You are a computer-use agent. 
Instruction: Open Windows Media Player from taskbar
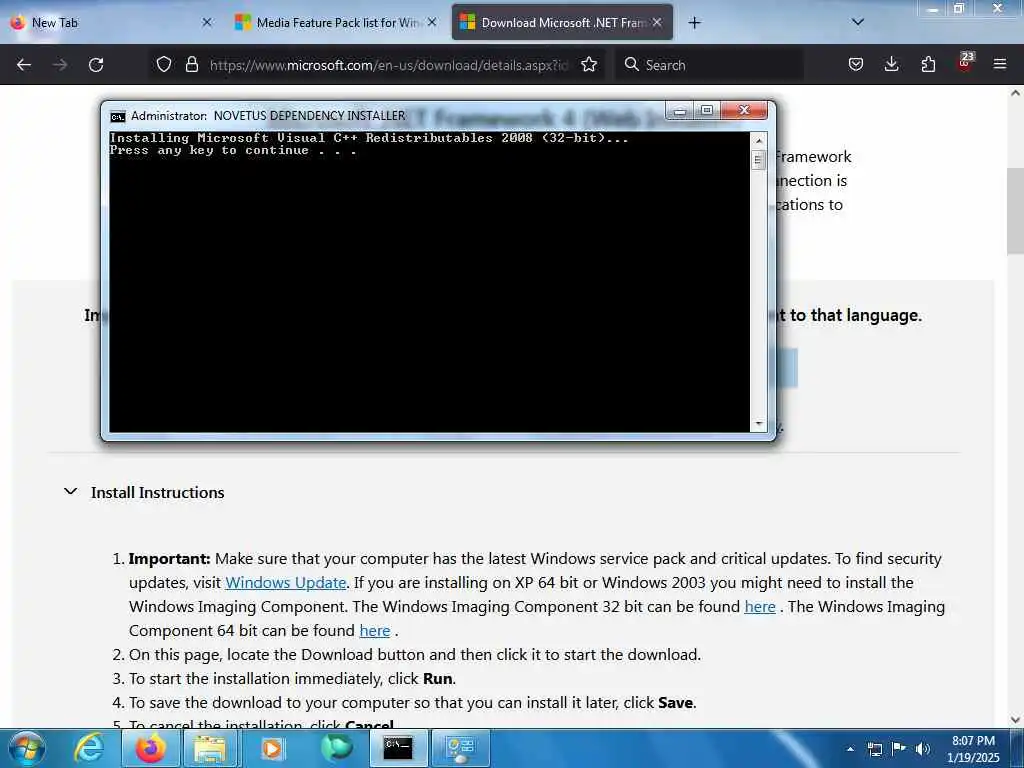[272, 748]
